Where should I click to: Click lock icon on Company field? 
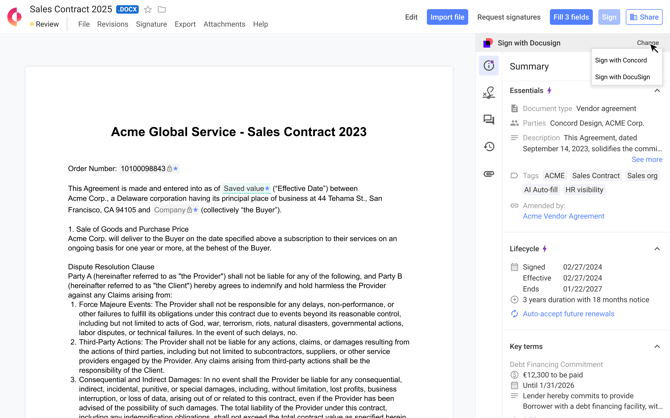point(189,210)
